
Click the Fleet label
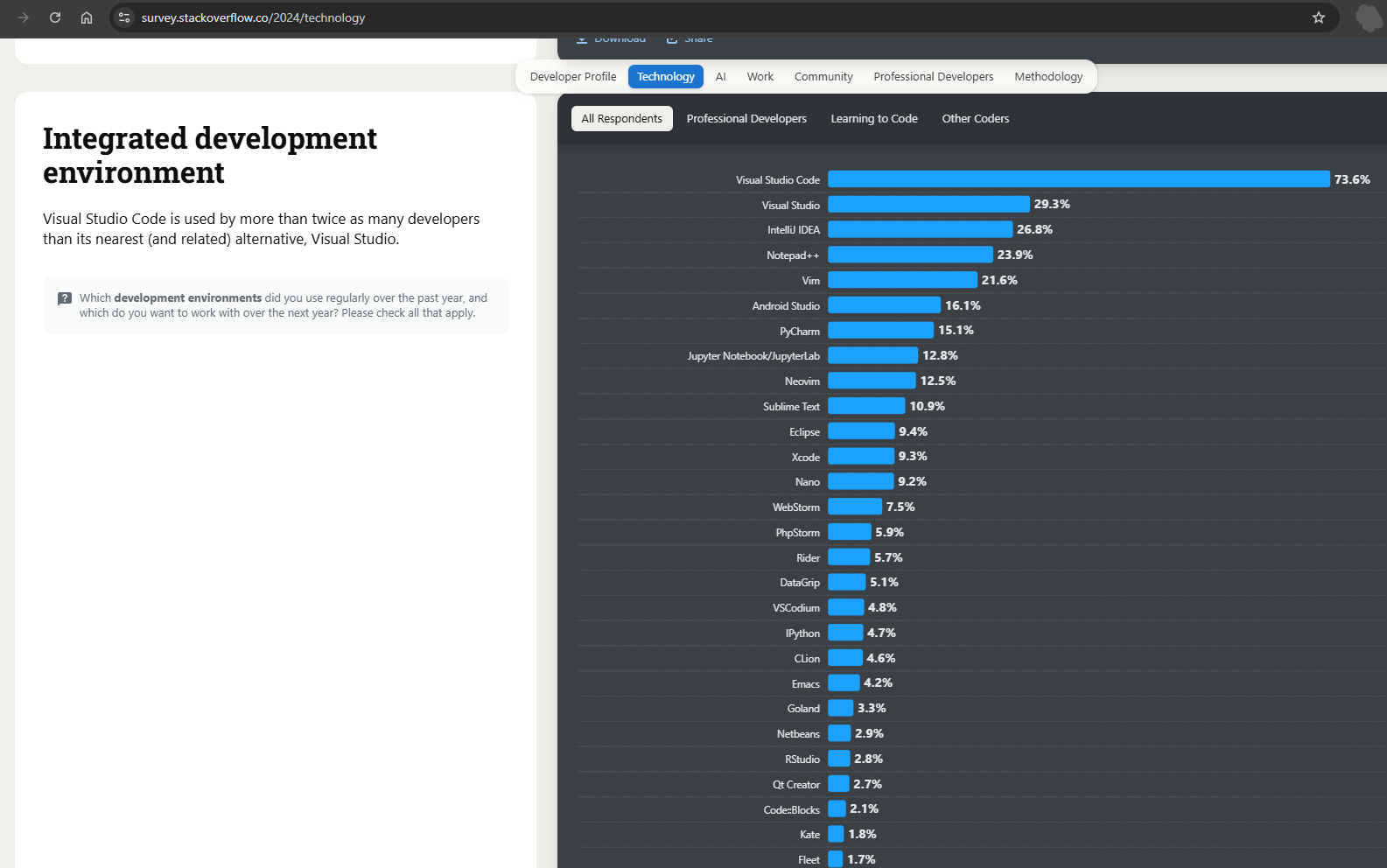pos(809,860)
